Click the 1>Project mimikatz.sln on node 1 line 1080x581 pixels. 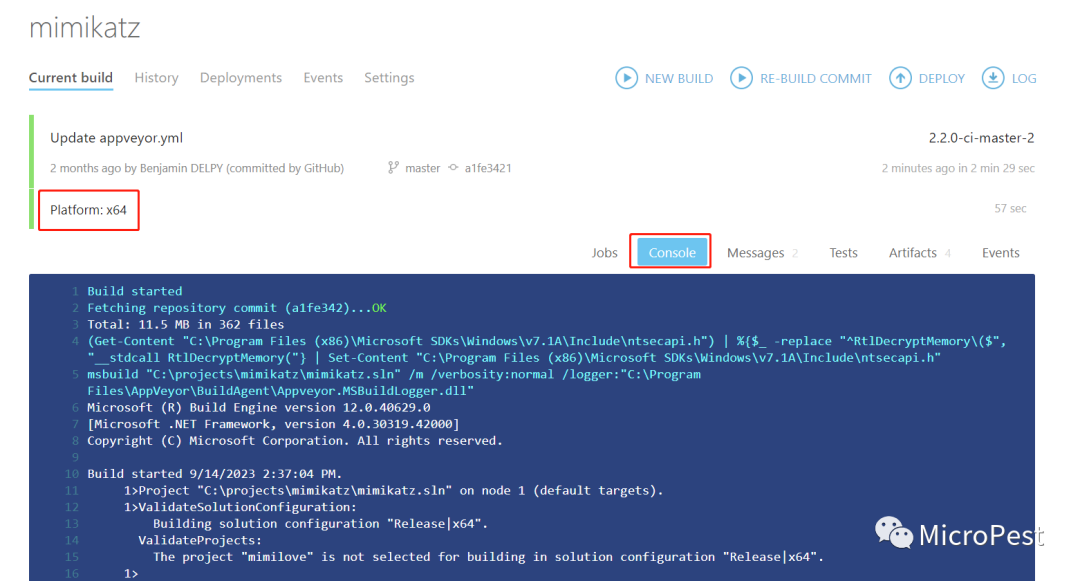tap(393, 490)
